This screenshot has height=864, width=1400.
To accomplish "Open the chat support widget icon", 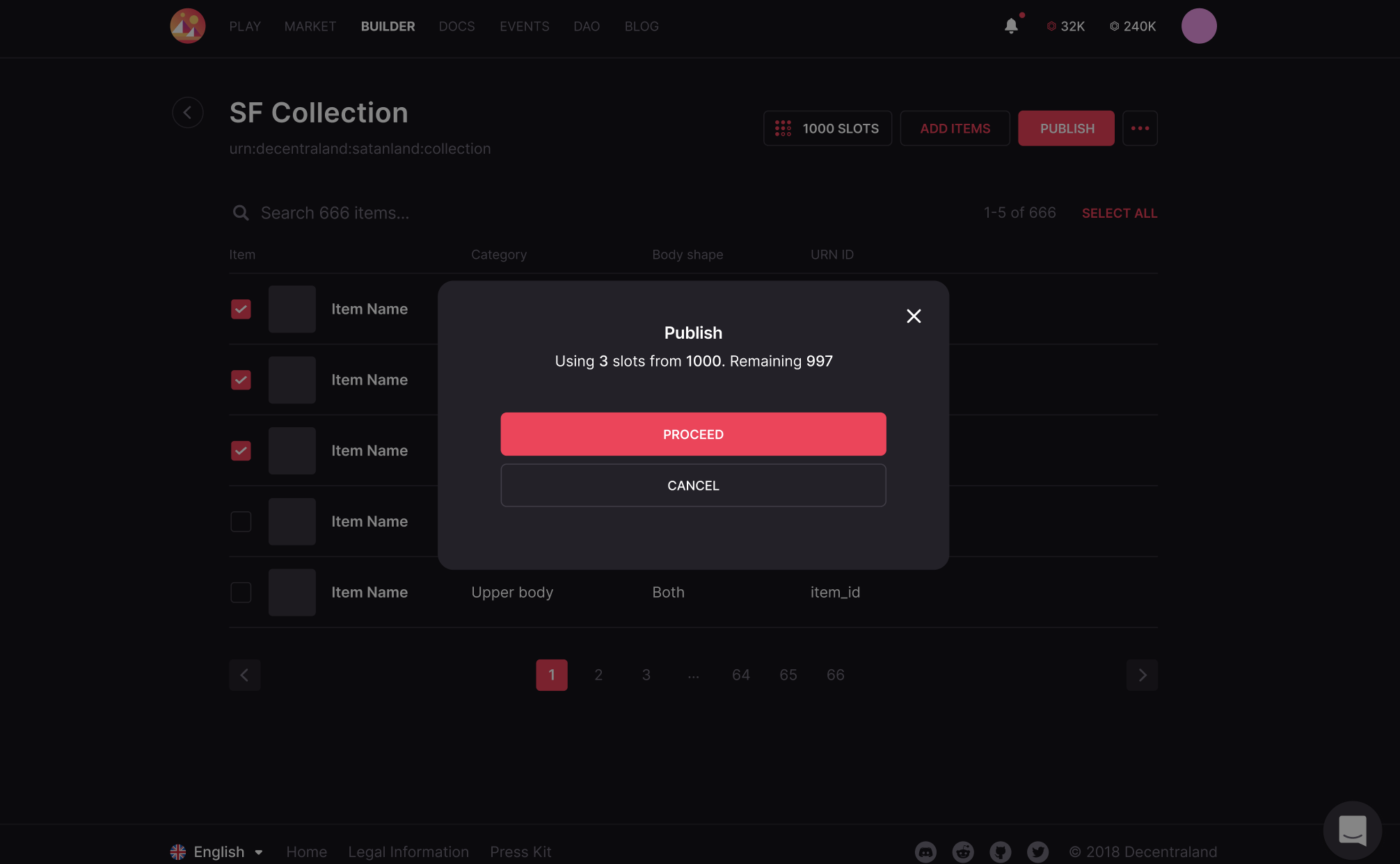I will tap(1352, 830).
